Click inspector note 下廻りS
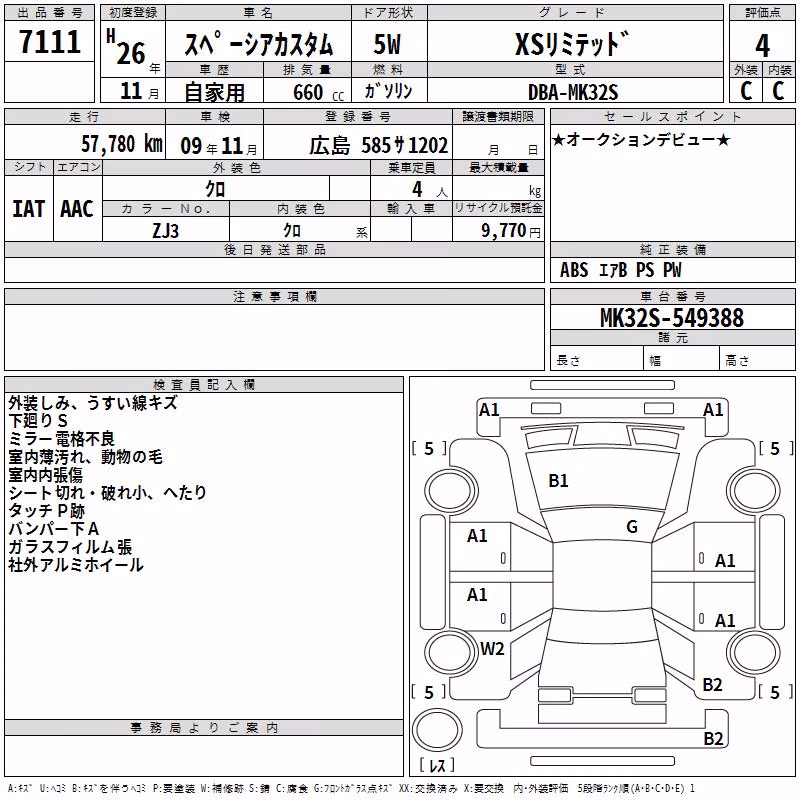This screenshot has width=800, height=800. 38,420
